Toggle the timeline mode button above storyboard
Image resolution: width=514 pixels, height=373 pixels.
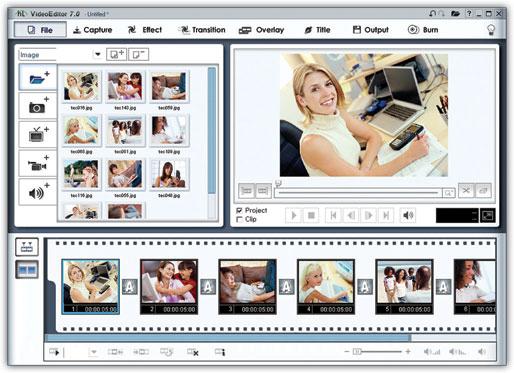[x=27, y=247]
